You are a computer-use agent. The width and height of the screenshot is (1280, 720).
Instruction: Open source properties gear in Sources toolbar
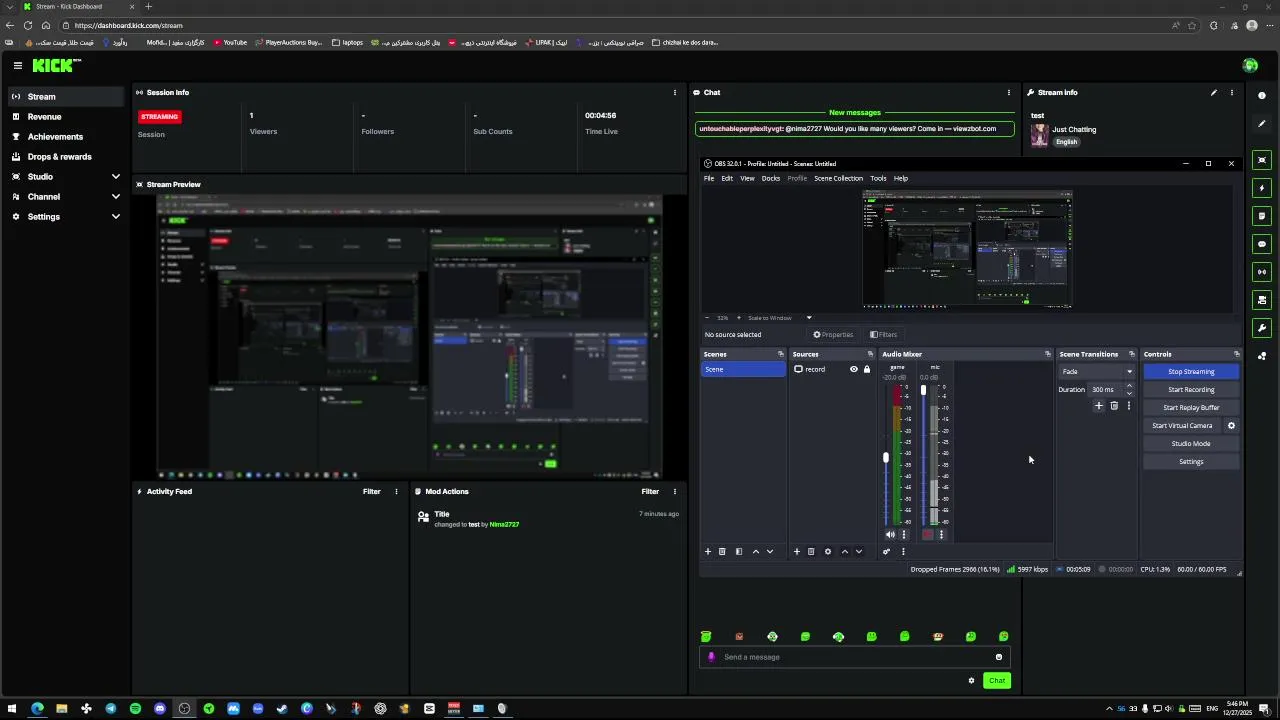827,552
